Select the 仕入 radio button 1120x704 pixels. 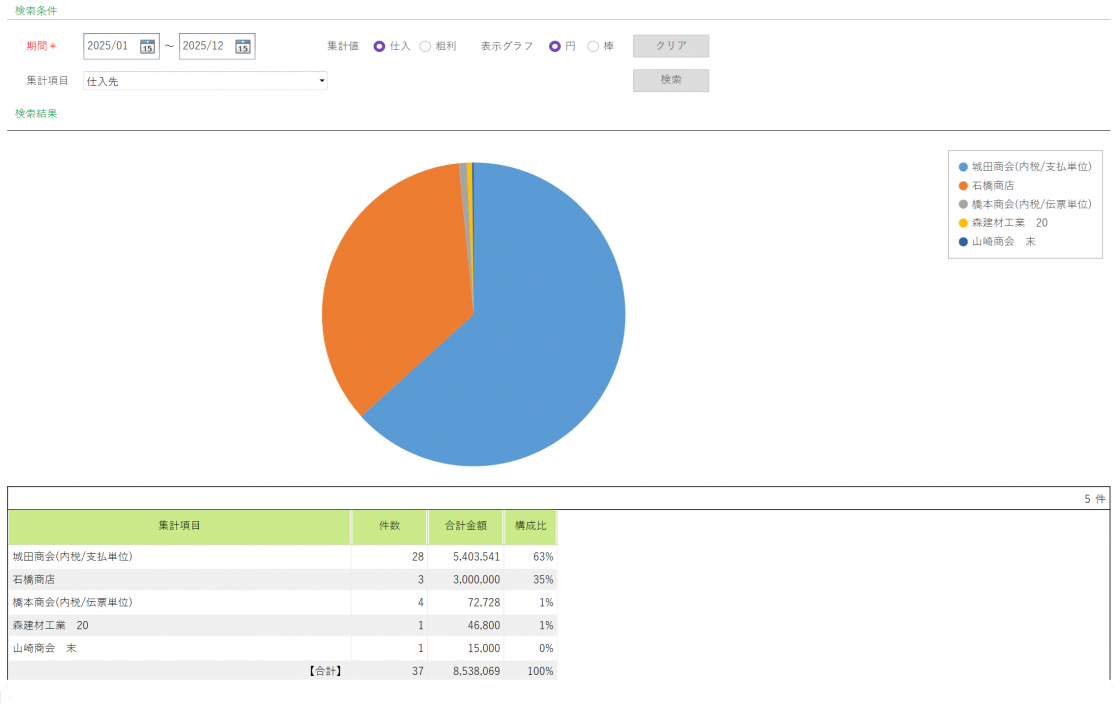[x=379, y=46]
